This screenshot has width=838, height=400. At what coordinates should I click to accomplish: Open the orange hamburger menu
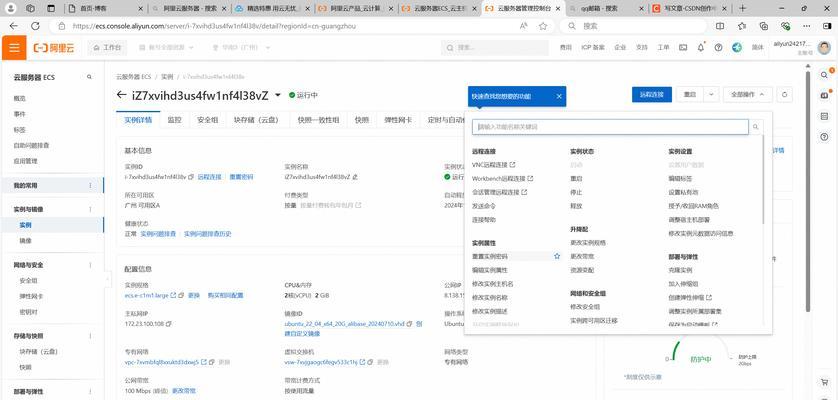(x=14, y=48)
